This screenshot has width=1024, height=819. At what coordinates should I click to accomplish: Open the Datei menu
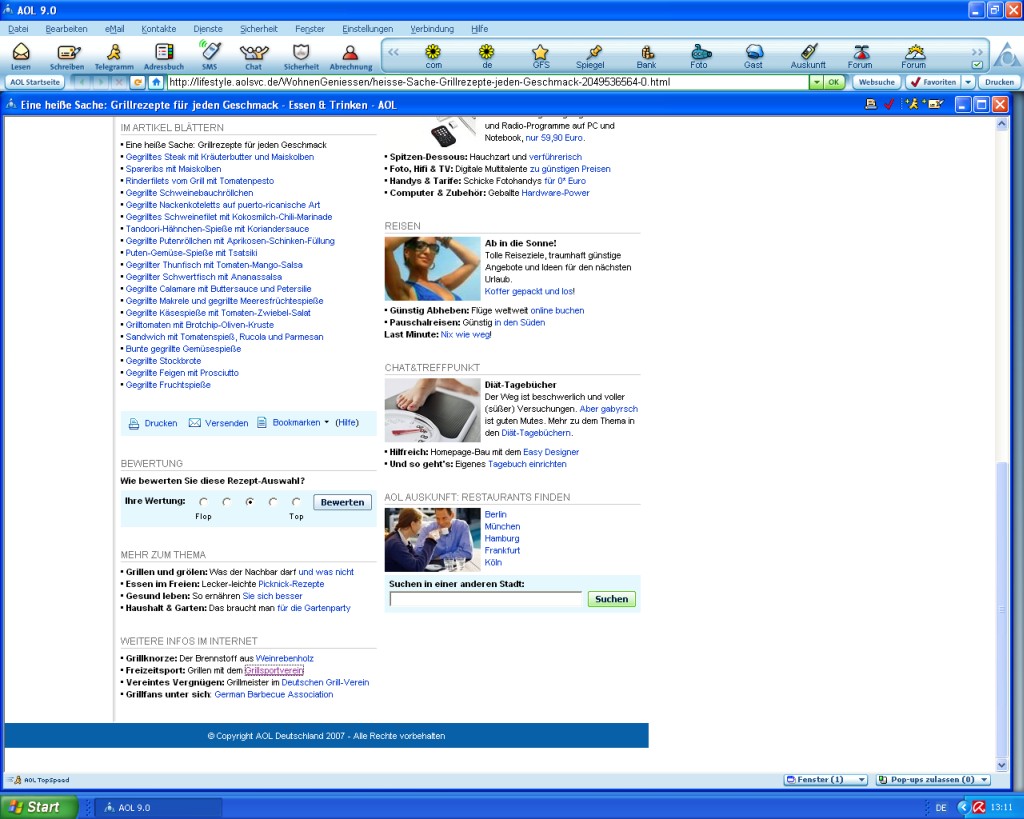(18, 29)
